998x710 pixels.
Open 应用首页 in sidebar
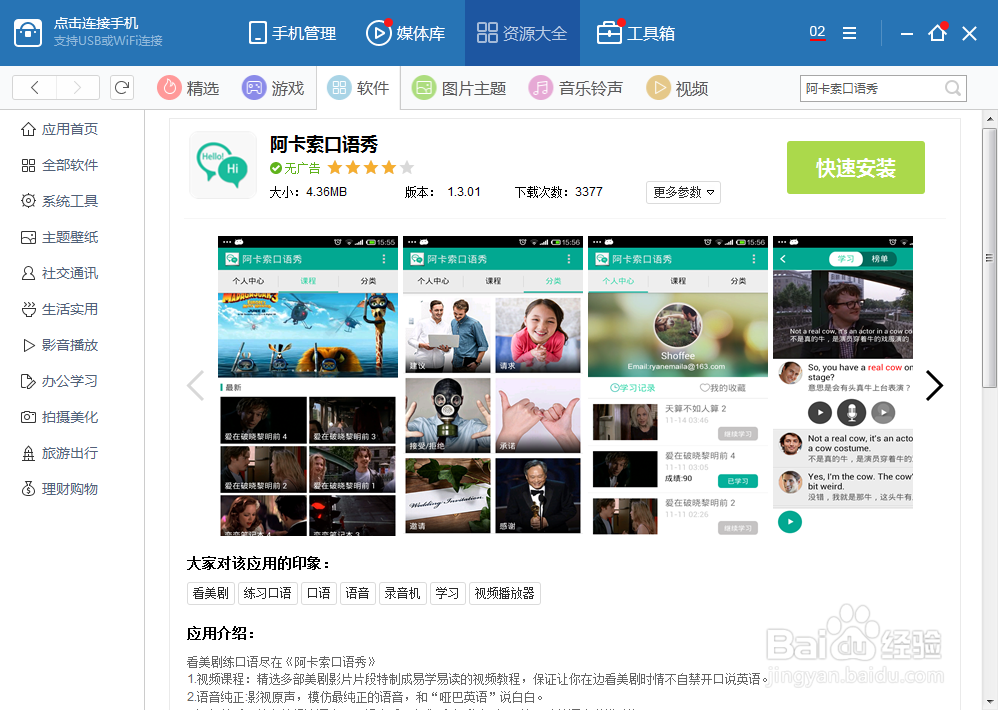click(60, 129)
